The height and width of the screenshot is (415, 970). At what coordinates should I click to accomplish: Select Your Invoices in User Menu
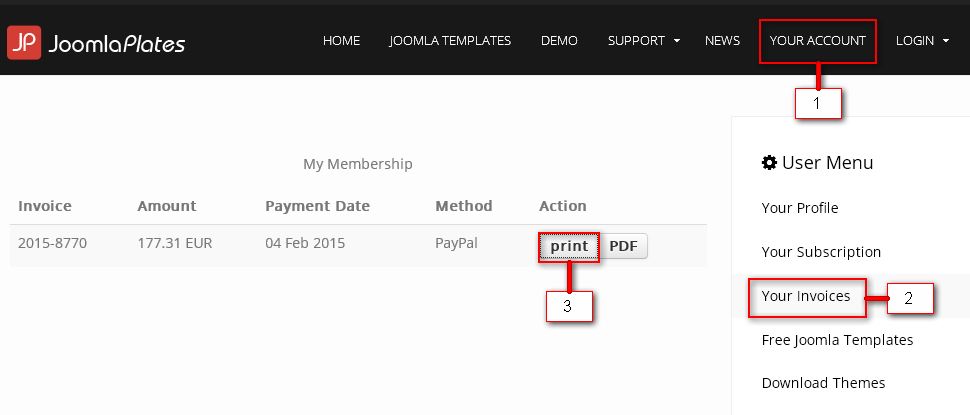(806, 296)
